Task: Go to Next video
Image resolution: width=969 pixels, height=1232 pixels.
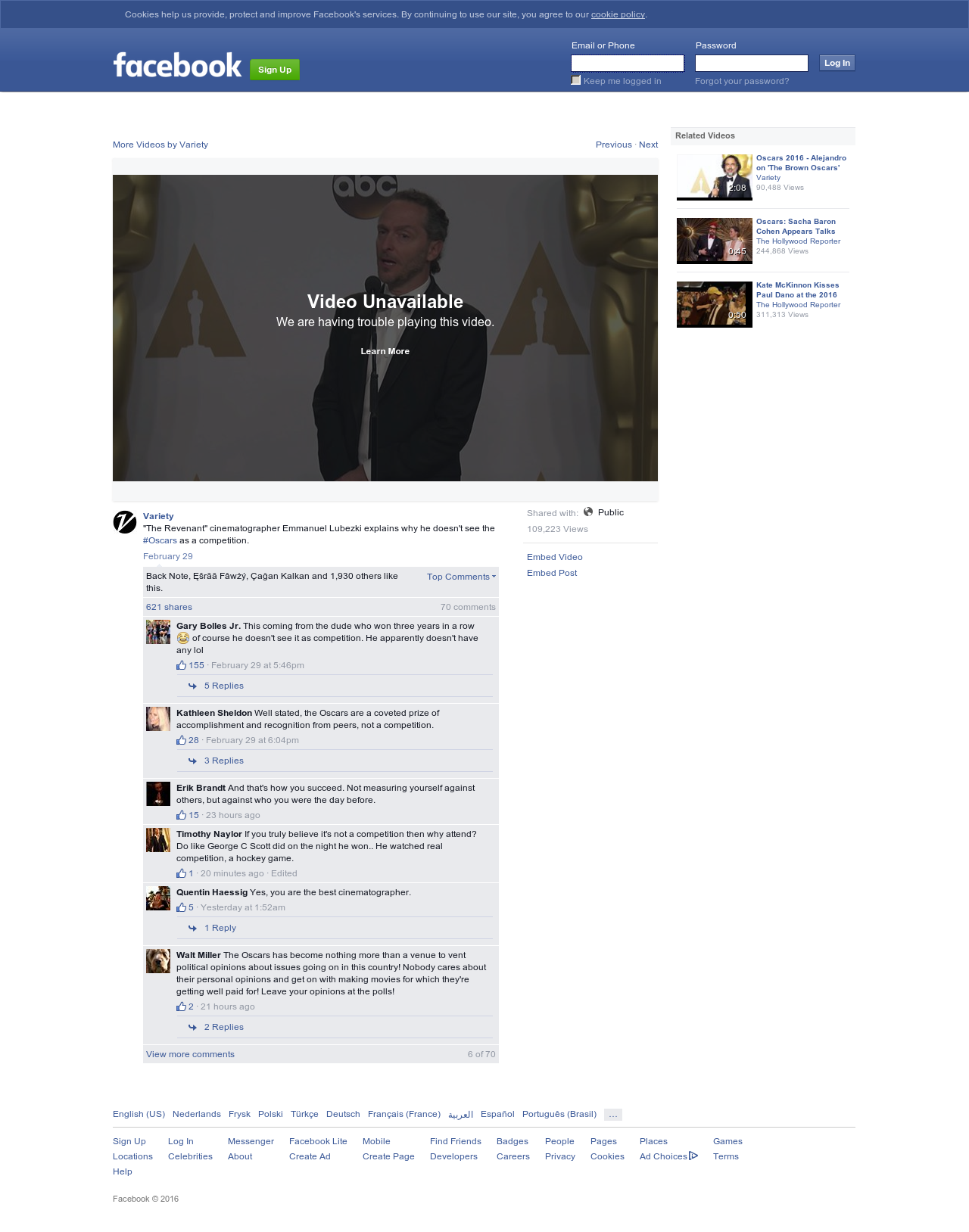Action: pyautogui.click(x=648, y=145)
